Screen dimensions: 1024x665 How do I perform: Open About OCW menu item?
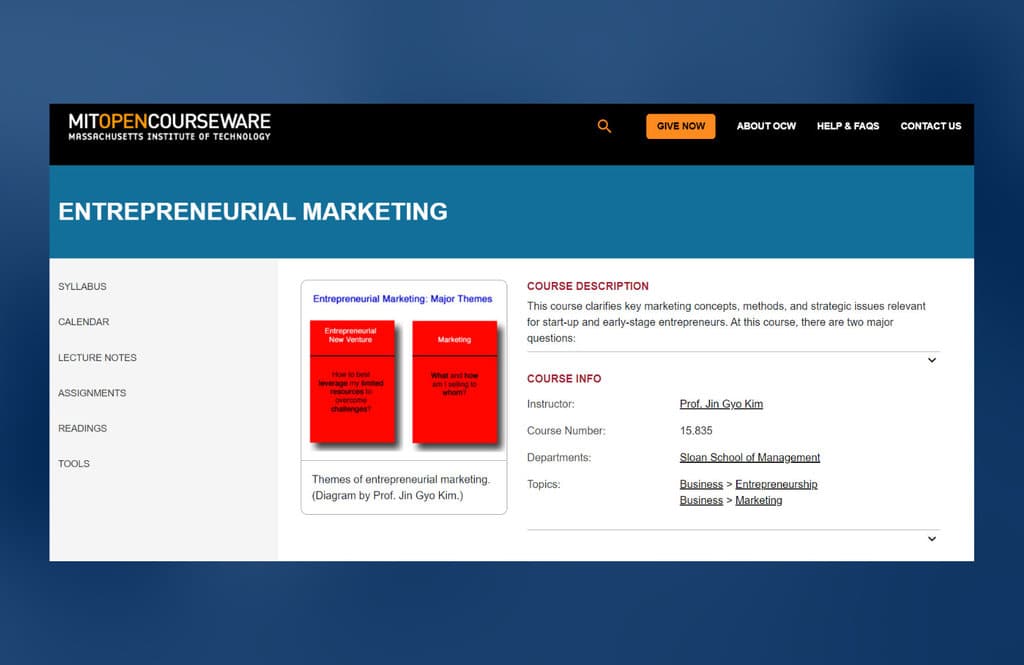(766, 126)
